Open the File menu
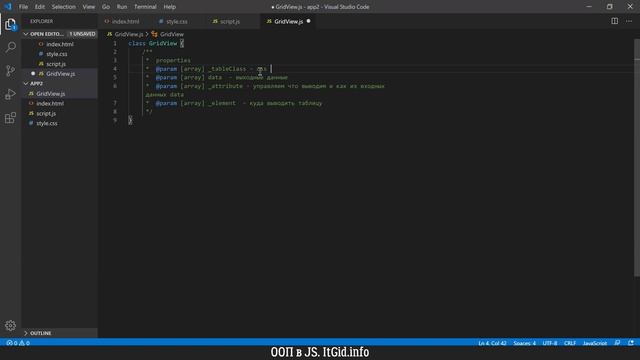 [23, 7]
